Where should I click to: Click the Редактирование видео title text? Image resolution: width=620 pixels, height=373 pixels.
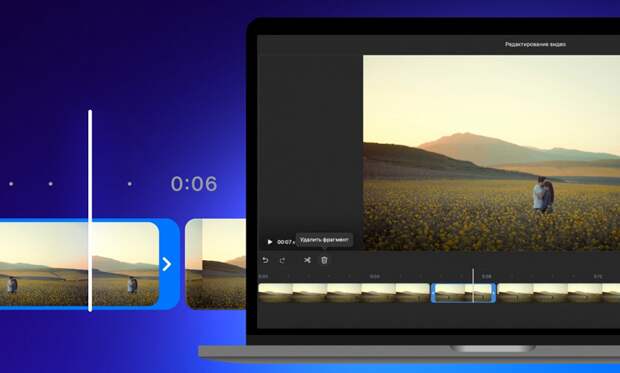pyautogui.click(x=535, y=44)
